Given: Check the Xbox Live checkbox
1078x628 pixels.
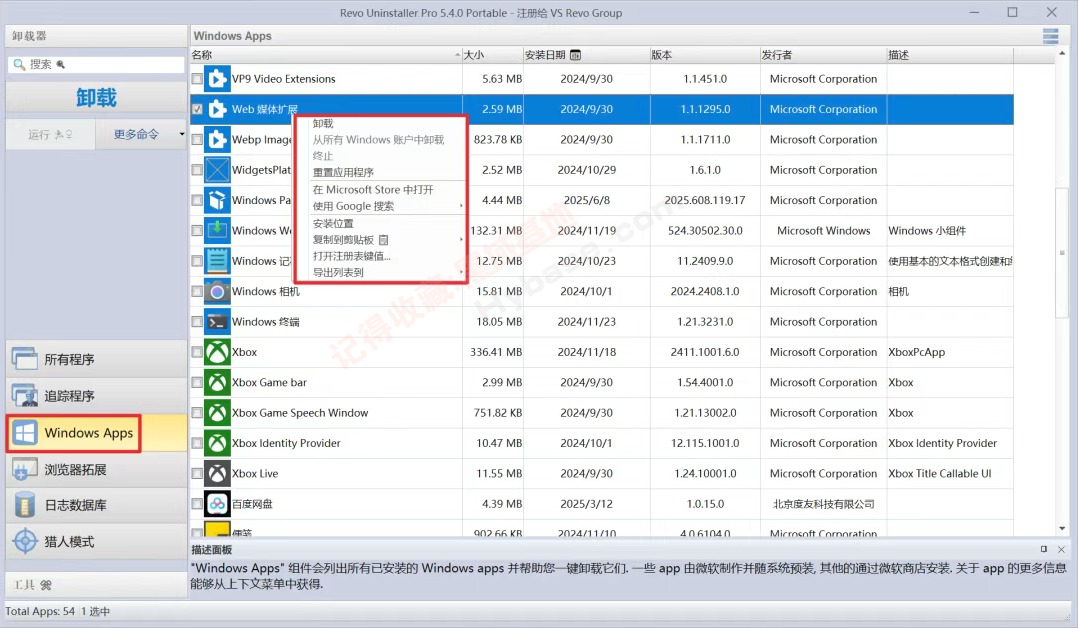Looking at the screenshot, I should pos(197,473).
